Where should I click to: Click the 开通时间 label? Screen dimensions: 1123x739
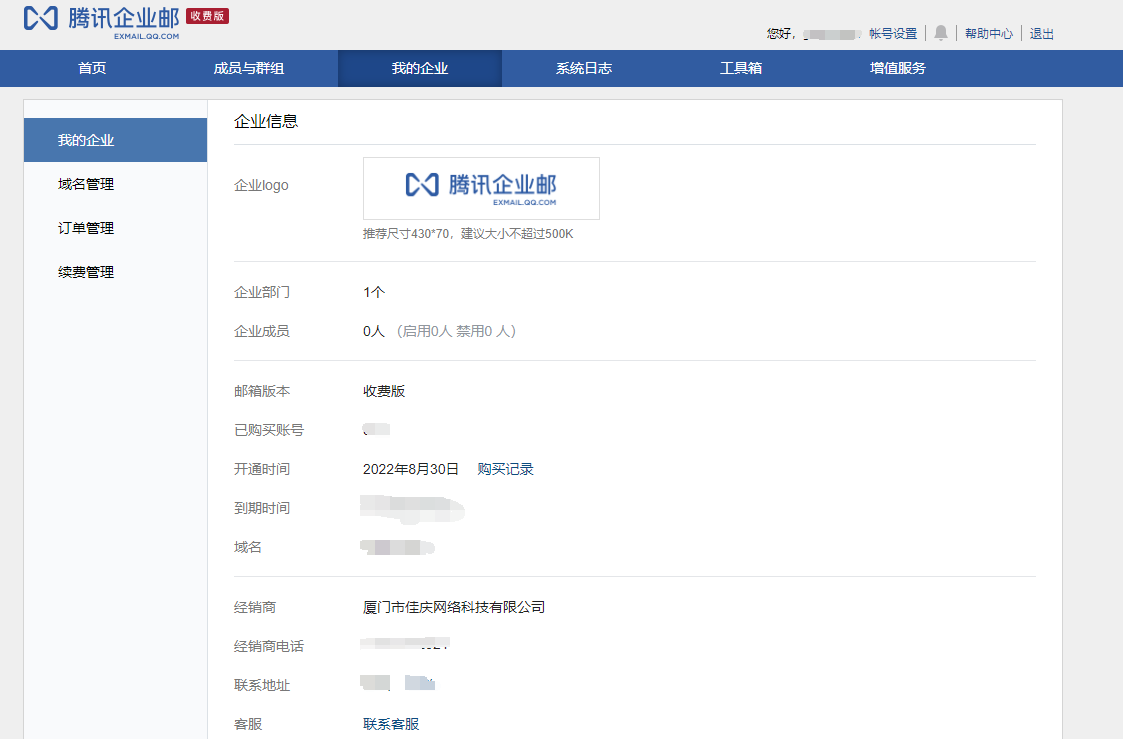coord(262,469)
